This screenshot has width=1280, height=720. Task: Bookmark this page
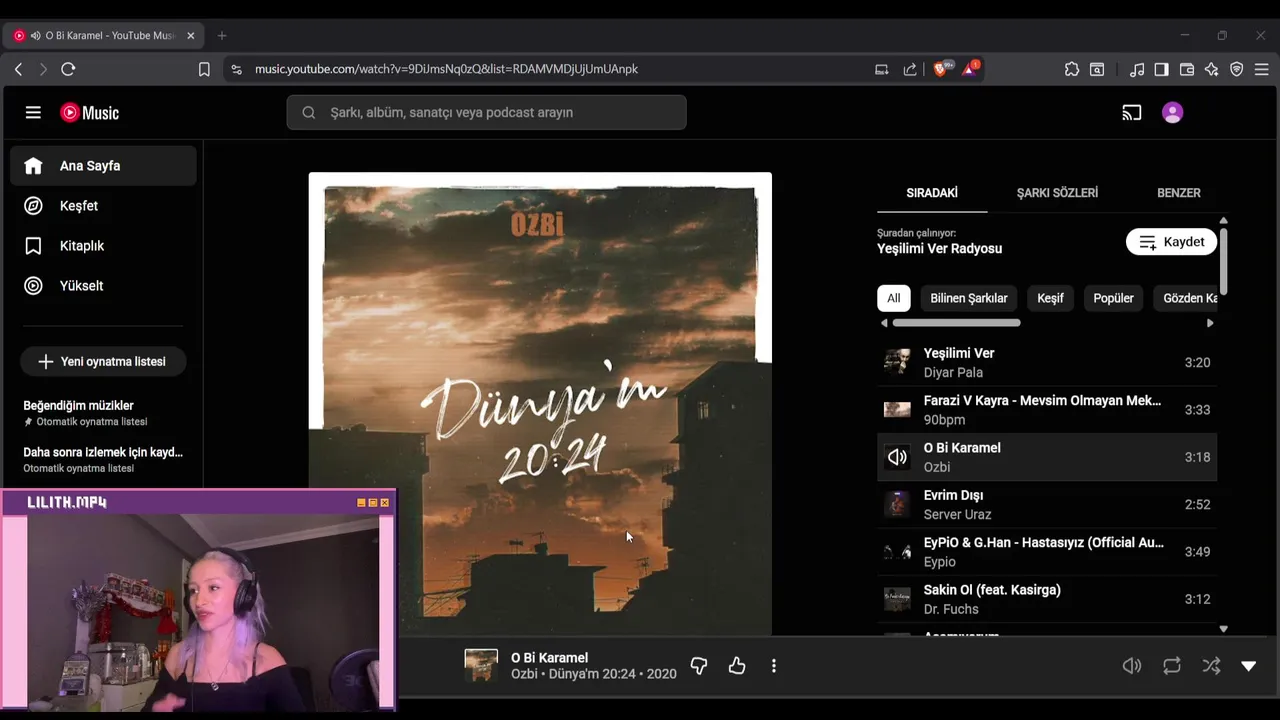coord(204,69)
